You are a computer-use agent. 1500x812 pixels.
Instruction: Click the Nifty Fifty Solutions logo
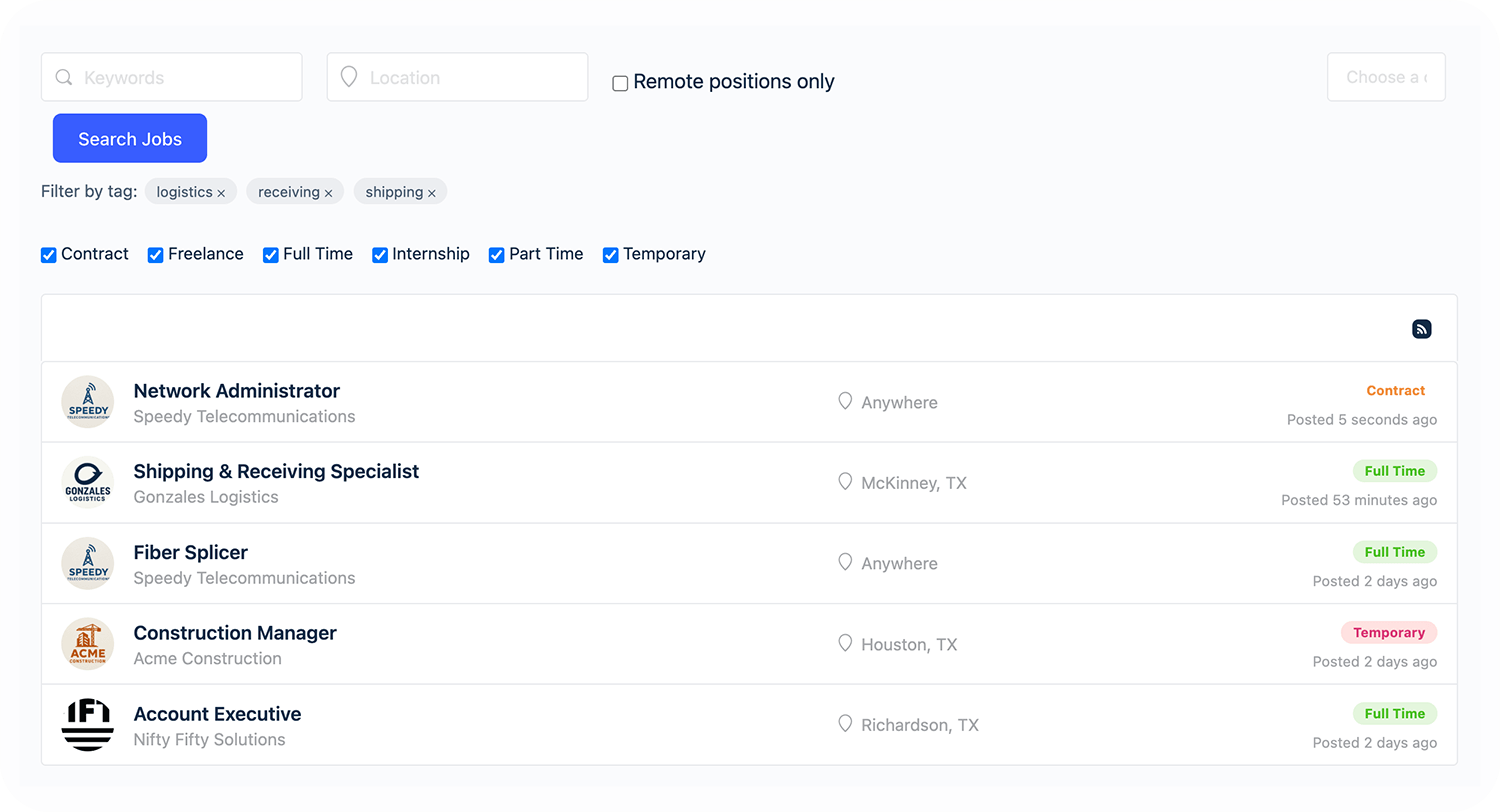coord(87,725)
